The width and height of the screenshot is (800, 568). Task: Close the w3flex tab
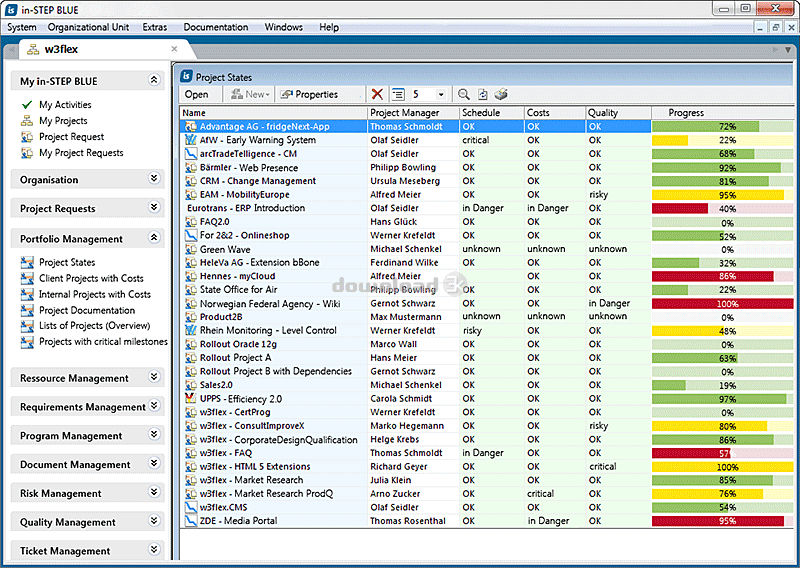pos(174,49)
